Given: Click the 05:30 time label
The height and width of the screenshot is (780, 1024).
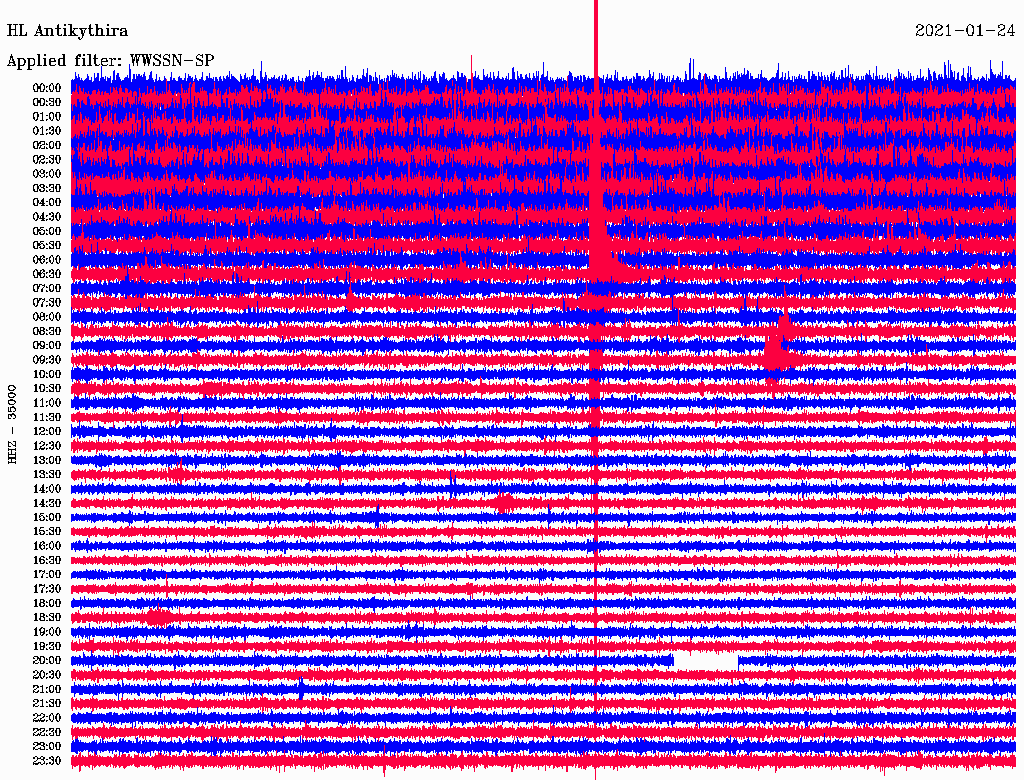Looking at the screenshot, I should point(47,246).
